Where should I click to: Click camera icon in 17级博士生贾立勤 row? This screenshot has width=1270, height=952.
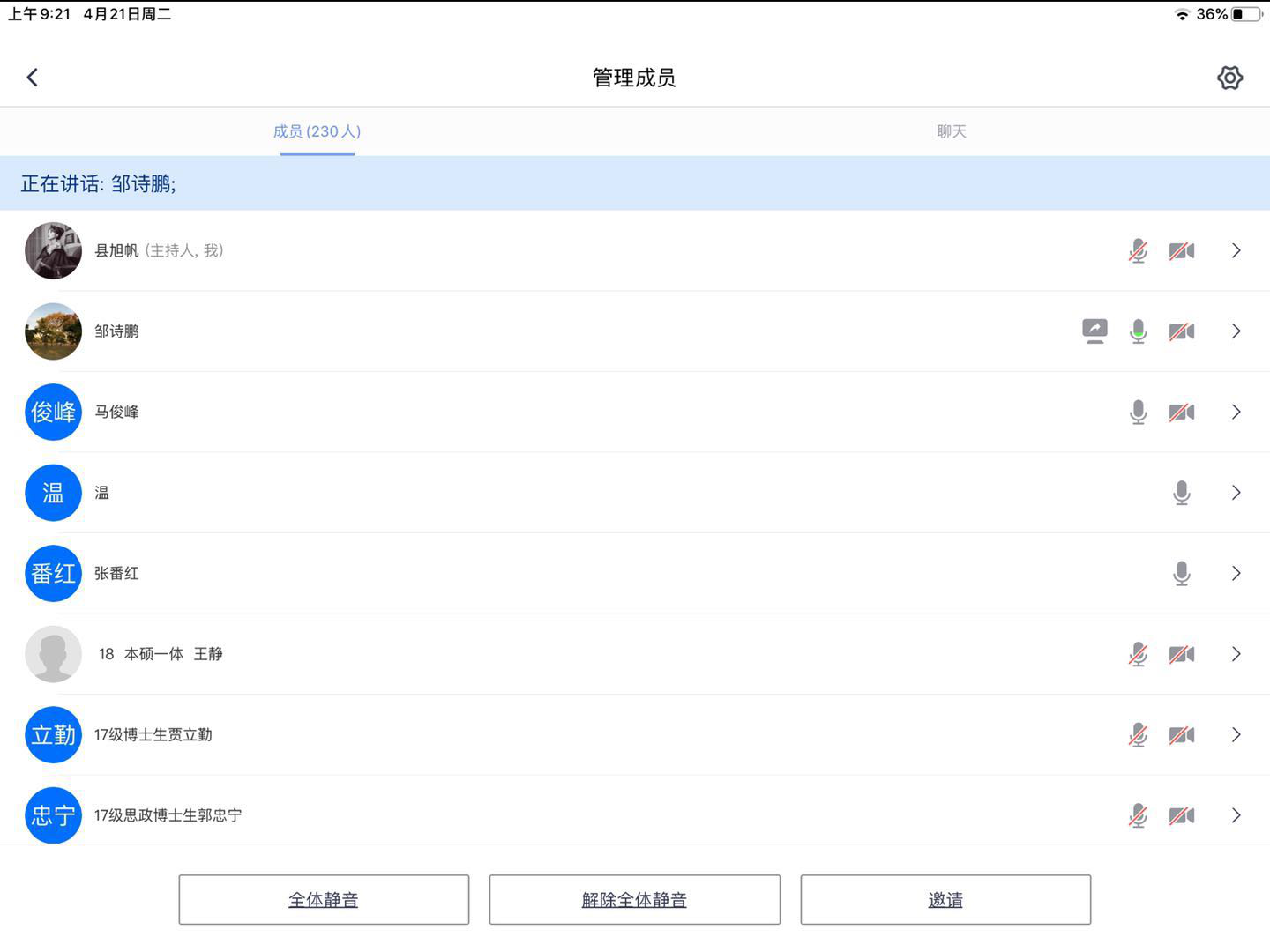[1181, 735]
